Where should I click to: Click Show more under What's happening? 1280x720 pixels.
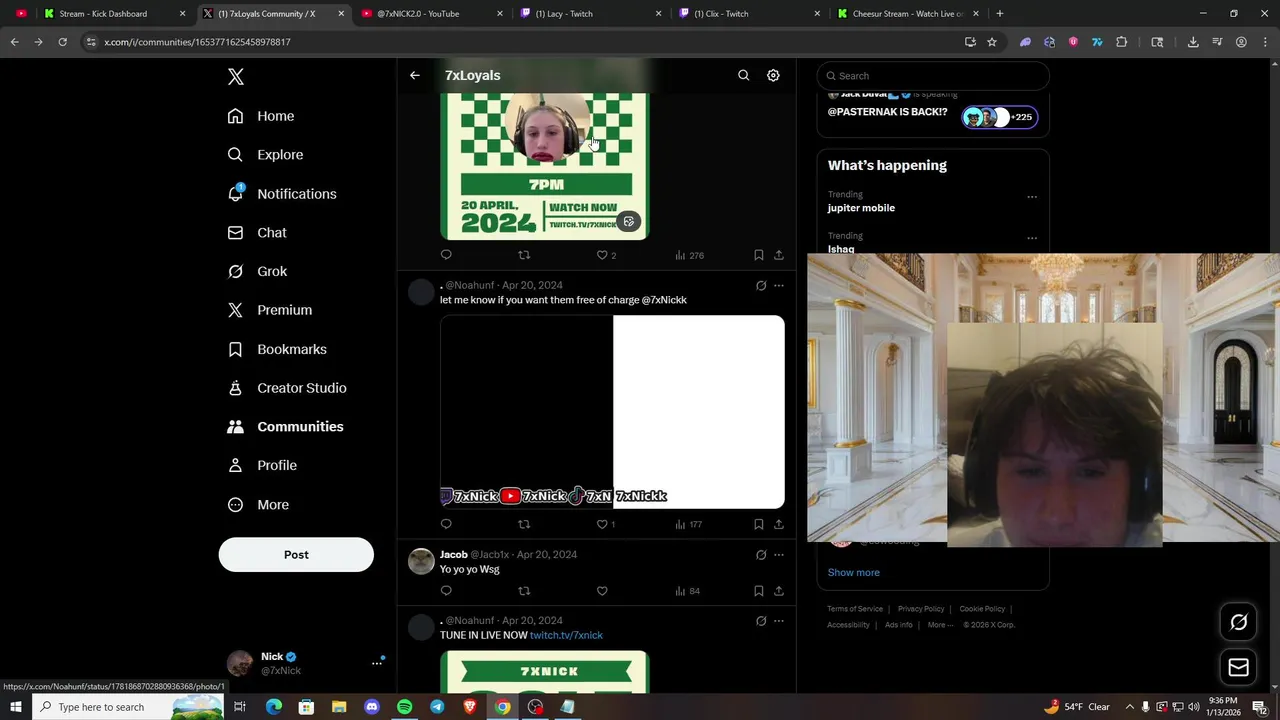point(853,573)
